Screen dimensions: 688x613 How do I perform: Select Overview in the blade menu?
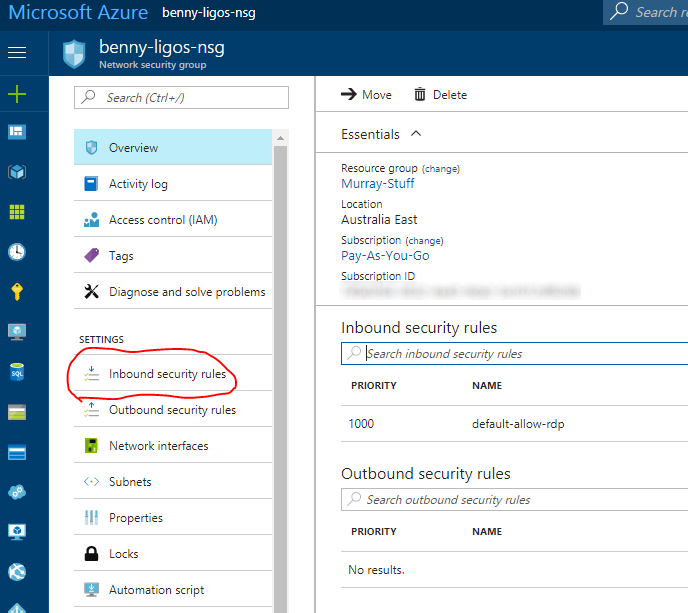[x=173, y=147]
